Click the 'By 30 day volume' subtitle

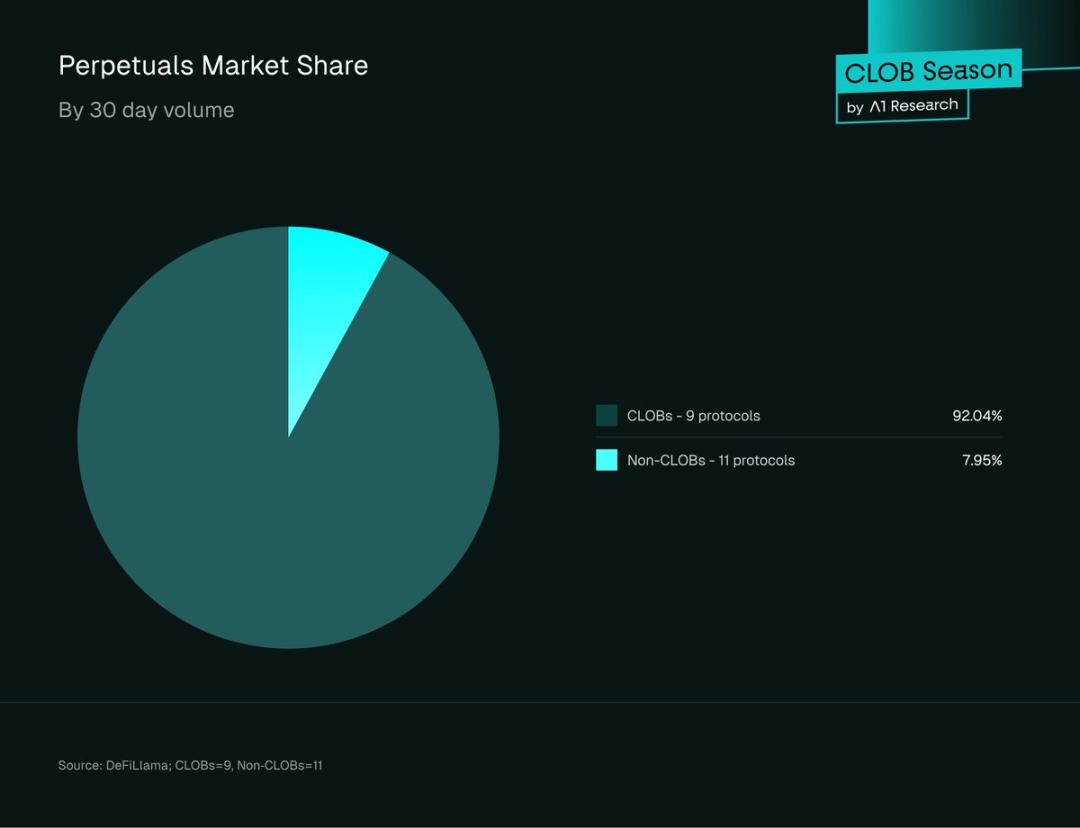click(x=146, y=110)
